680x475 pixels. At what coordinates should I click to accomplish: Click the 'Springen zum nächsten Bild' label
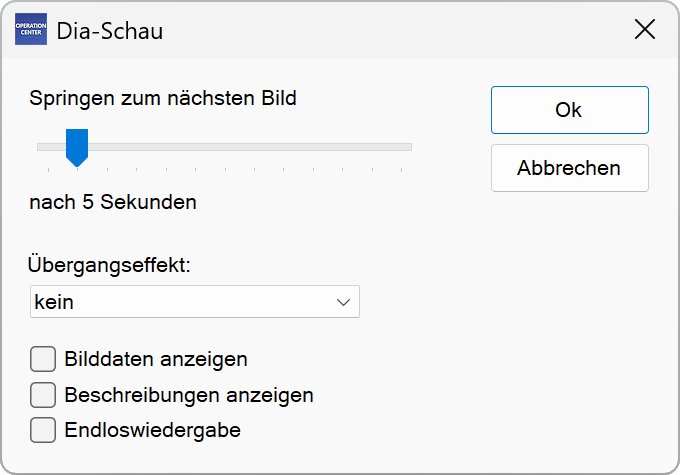[x=163, y=98]
